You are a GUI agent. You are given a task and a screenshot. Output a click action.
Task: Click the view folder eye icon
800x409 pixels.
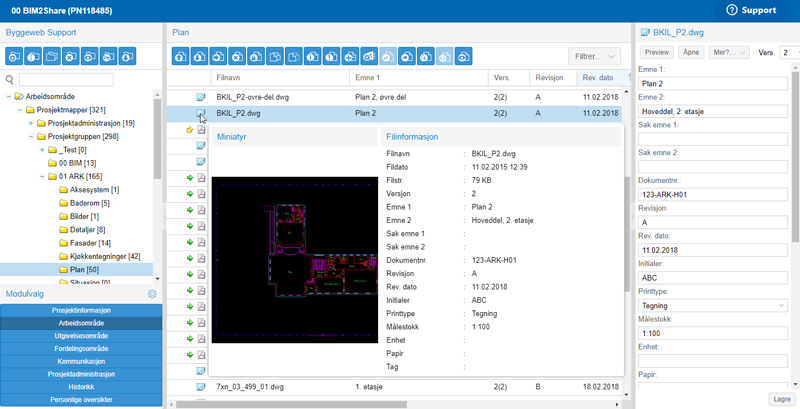tap(90, 56)
